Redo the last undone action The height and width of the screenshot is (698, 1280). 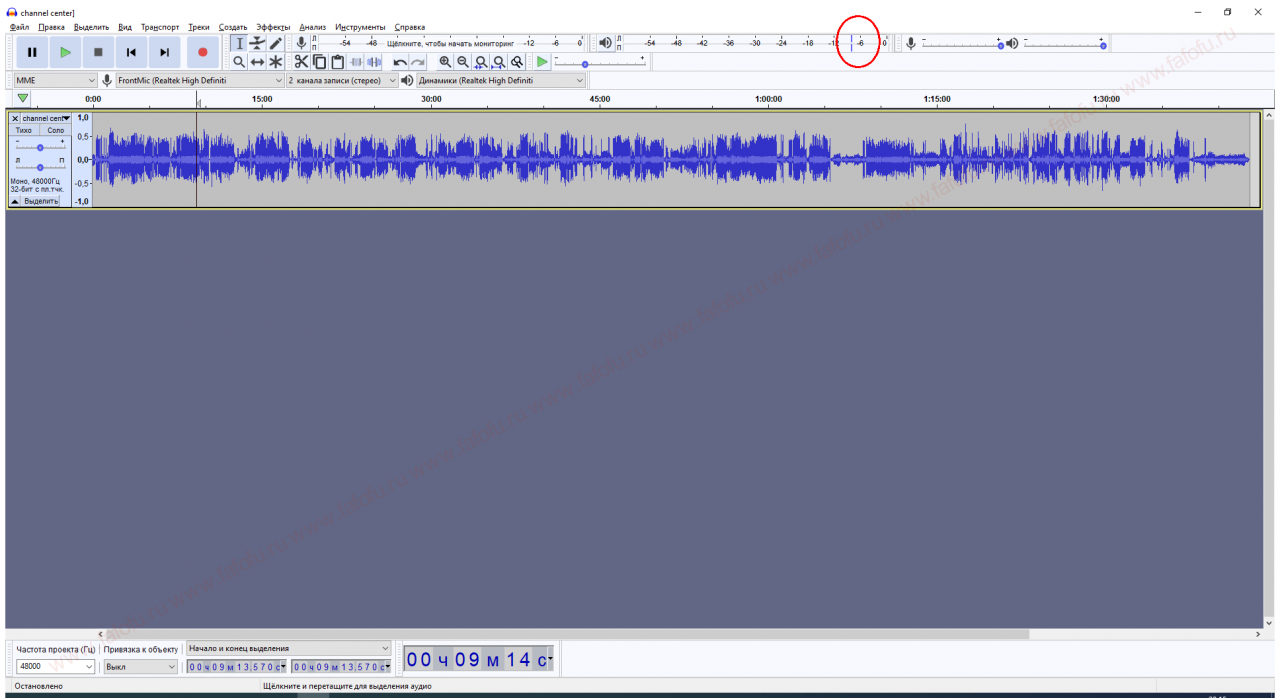pyautogui.click(x=418, y=62)
